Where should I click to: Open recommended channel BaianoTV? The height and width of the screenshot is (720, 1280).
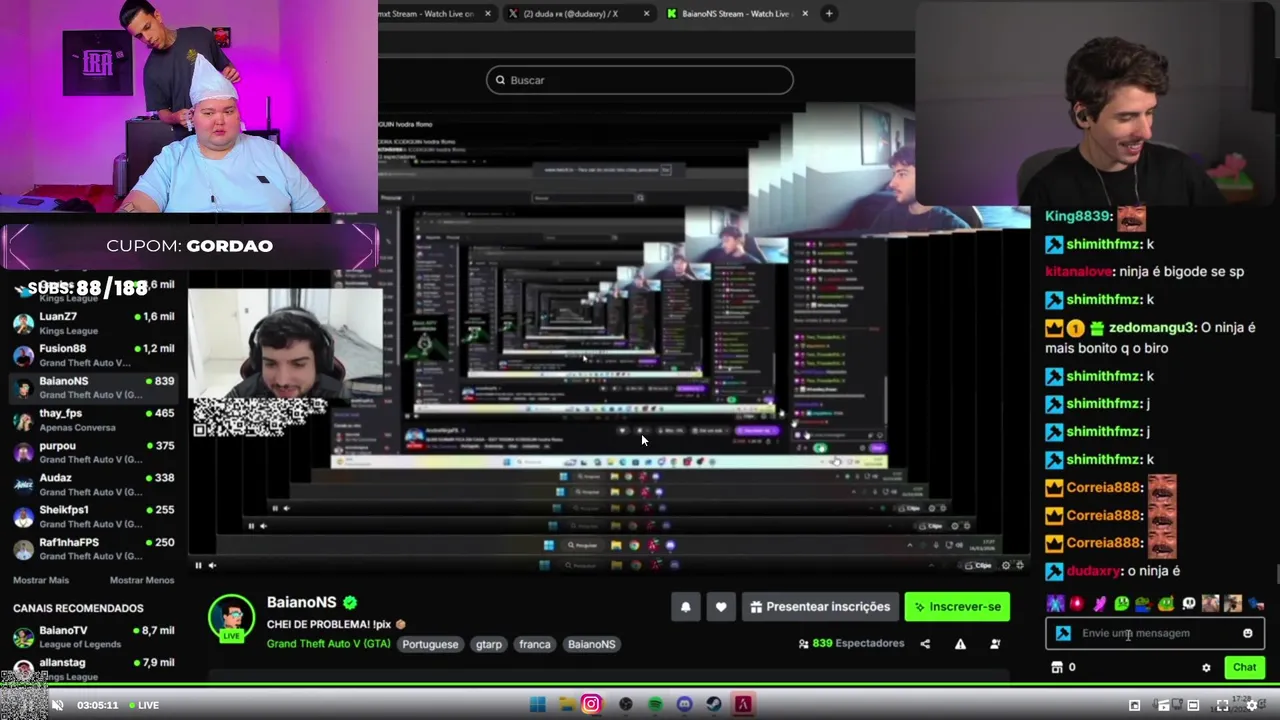(94, 637)
